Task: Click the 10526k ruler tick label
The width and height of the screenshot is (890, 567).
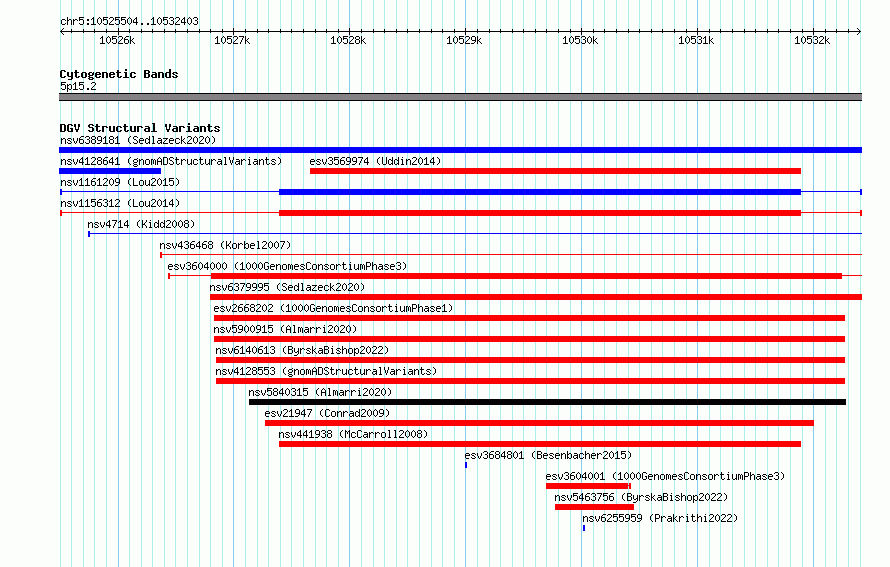Action: [117, 40]
